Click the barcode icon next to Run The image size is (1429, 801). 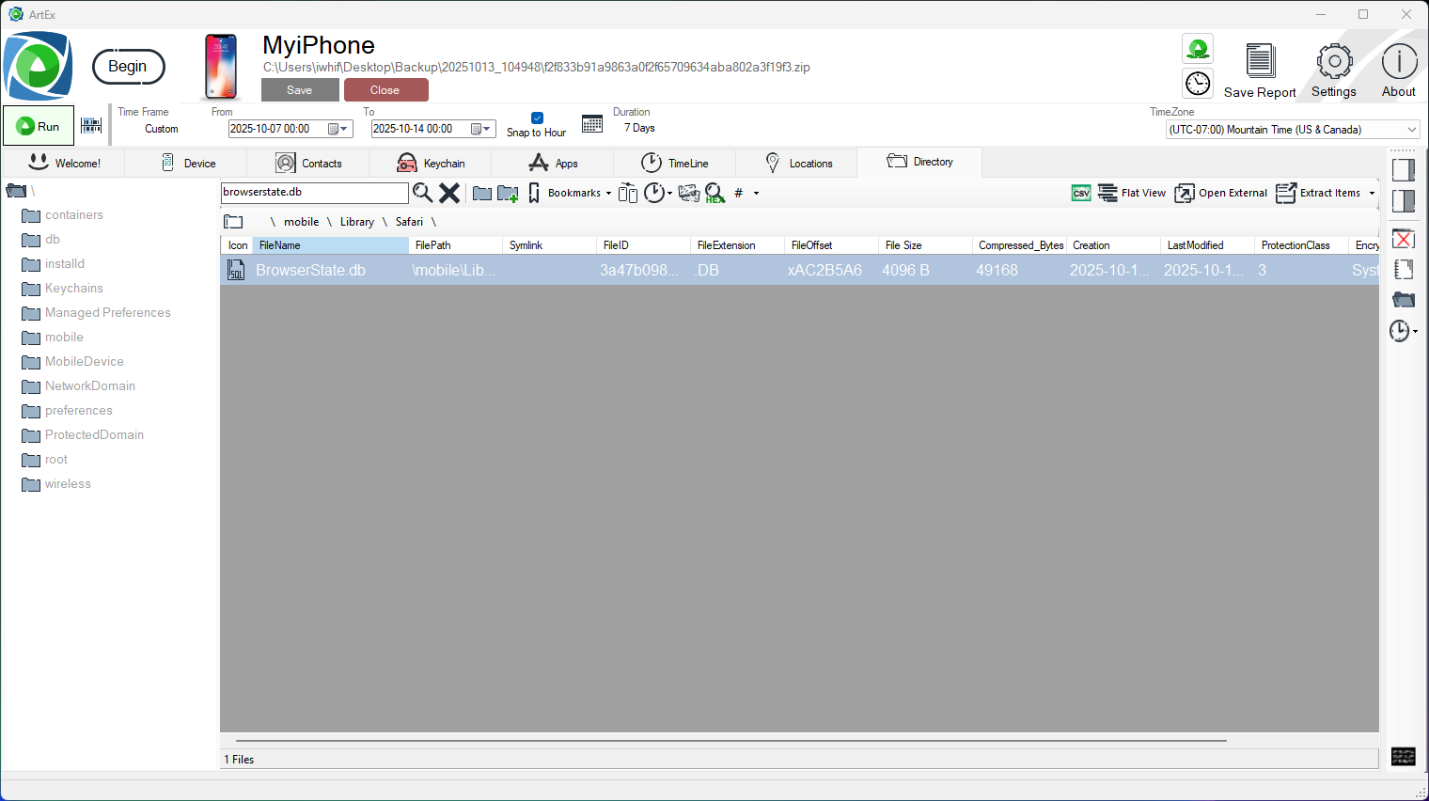(x=91, y=126)
